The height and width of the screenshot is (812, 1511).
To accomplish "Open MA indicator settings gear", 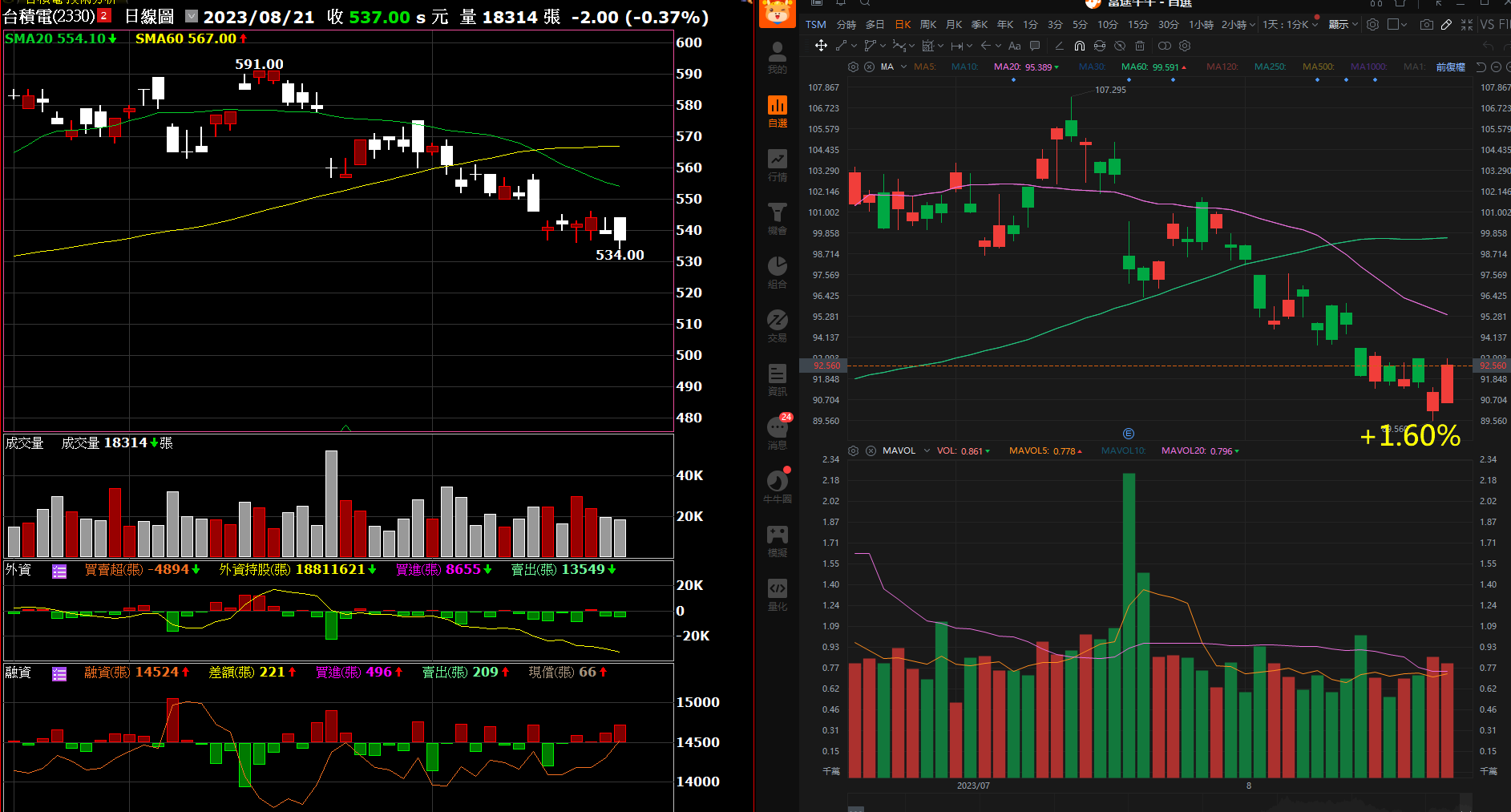I will [853, 67].
